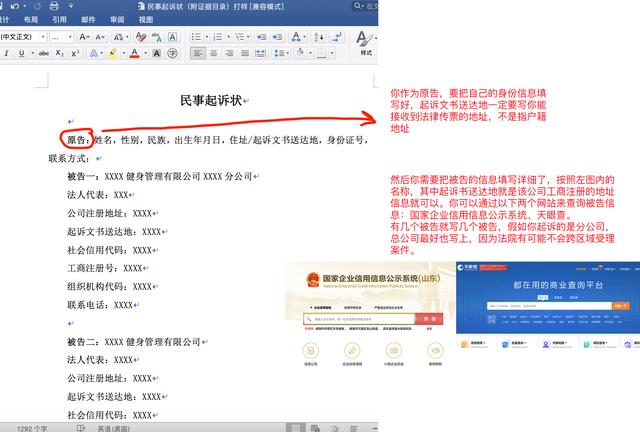This screenshot has width=640, height=432.
Task: Click the Increase Indent icon
Action: (x=278, y=37)
